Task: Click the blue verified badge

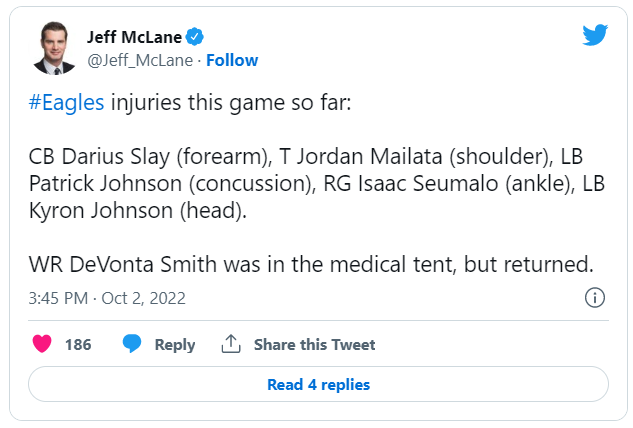Action: click(x=196, y=37)
